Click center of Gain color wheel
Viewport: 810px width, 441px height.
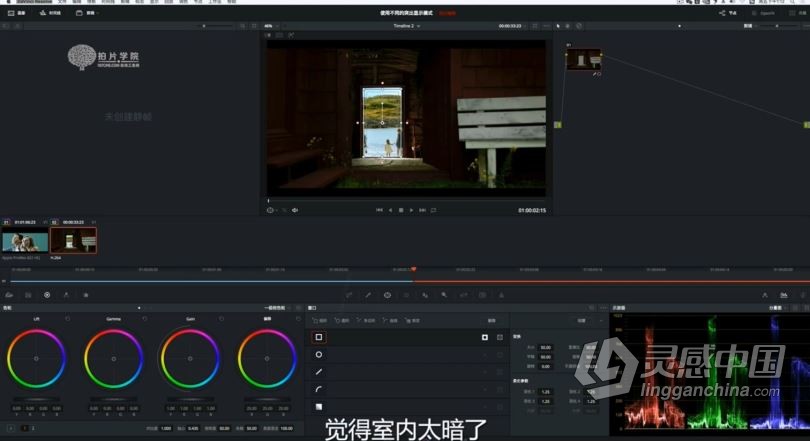(x=190, y=358)
